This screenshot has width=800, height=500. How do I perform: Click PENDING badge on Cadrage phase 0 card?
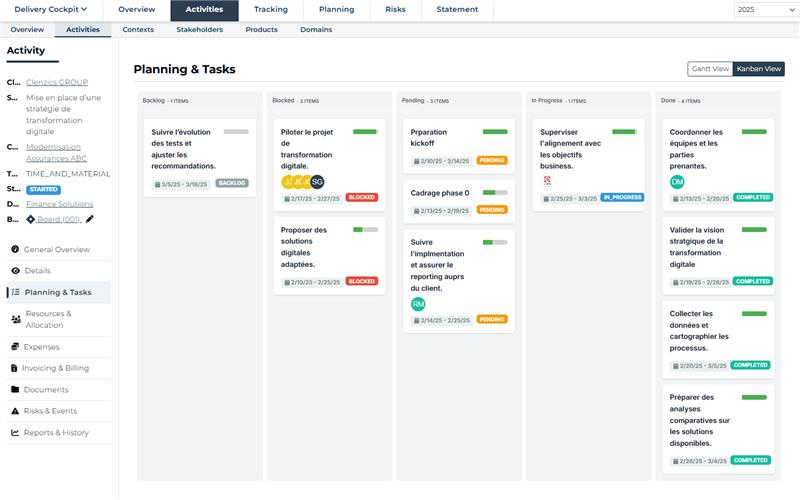point(492,210)
